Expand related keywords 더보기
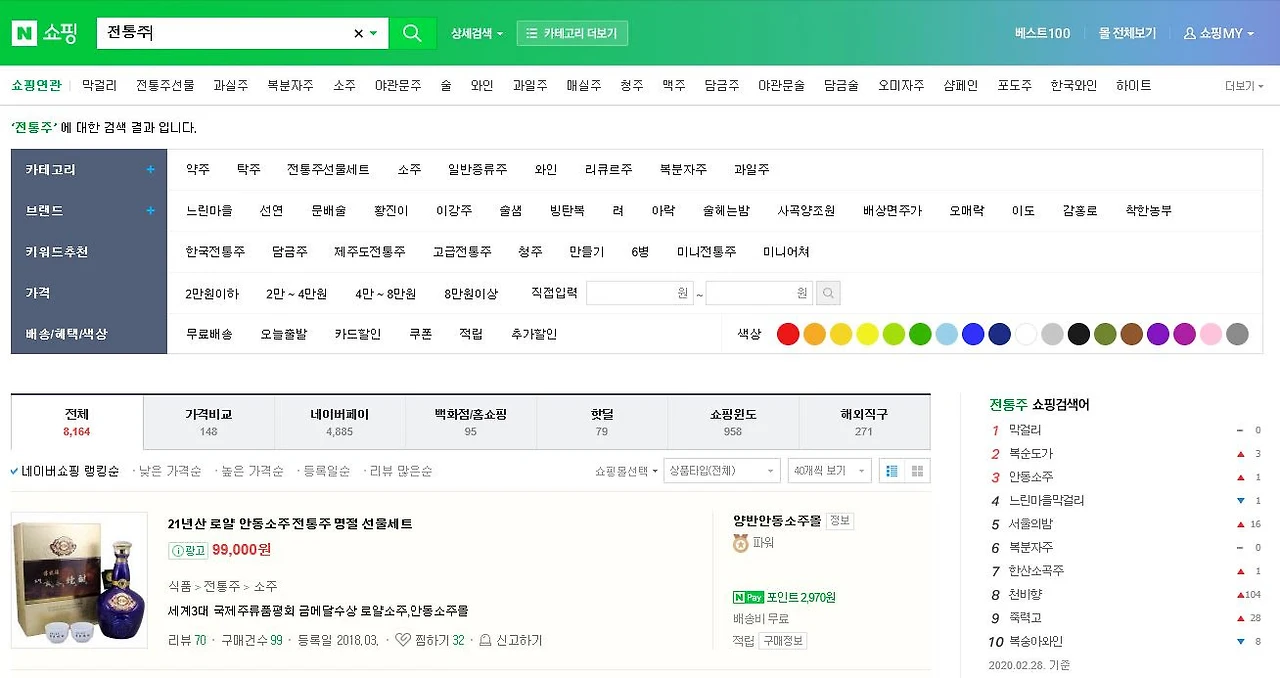 (x=1244, y=86)
